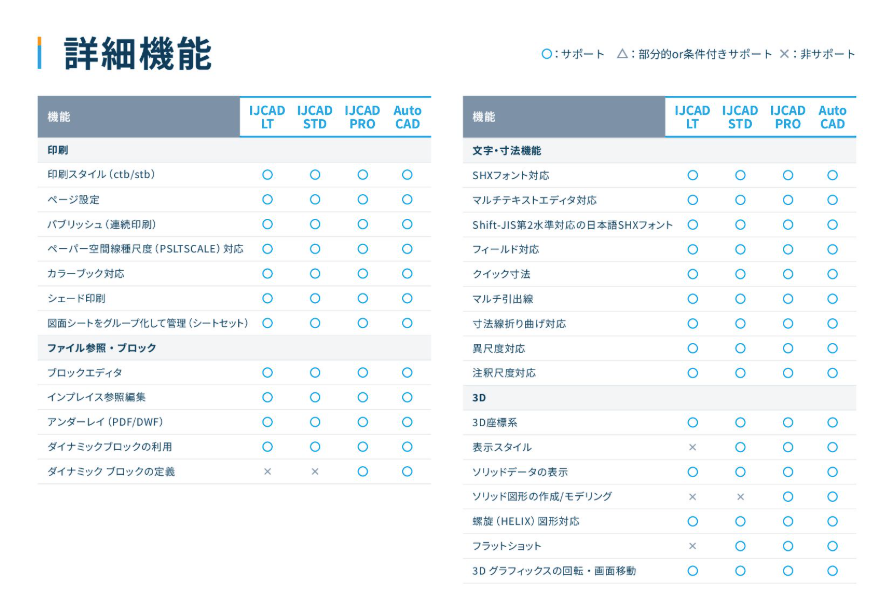Click the ○ mark for 印刷スタイル (ctb/stb) under IJCAD LT
Image resolution: width=889 pixels, height=594 pixels.
click(268, 175)
